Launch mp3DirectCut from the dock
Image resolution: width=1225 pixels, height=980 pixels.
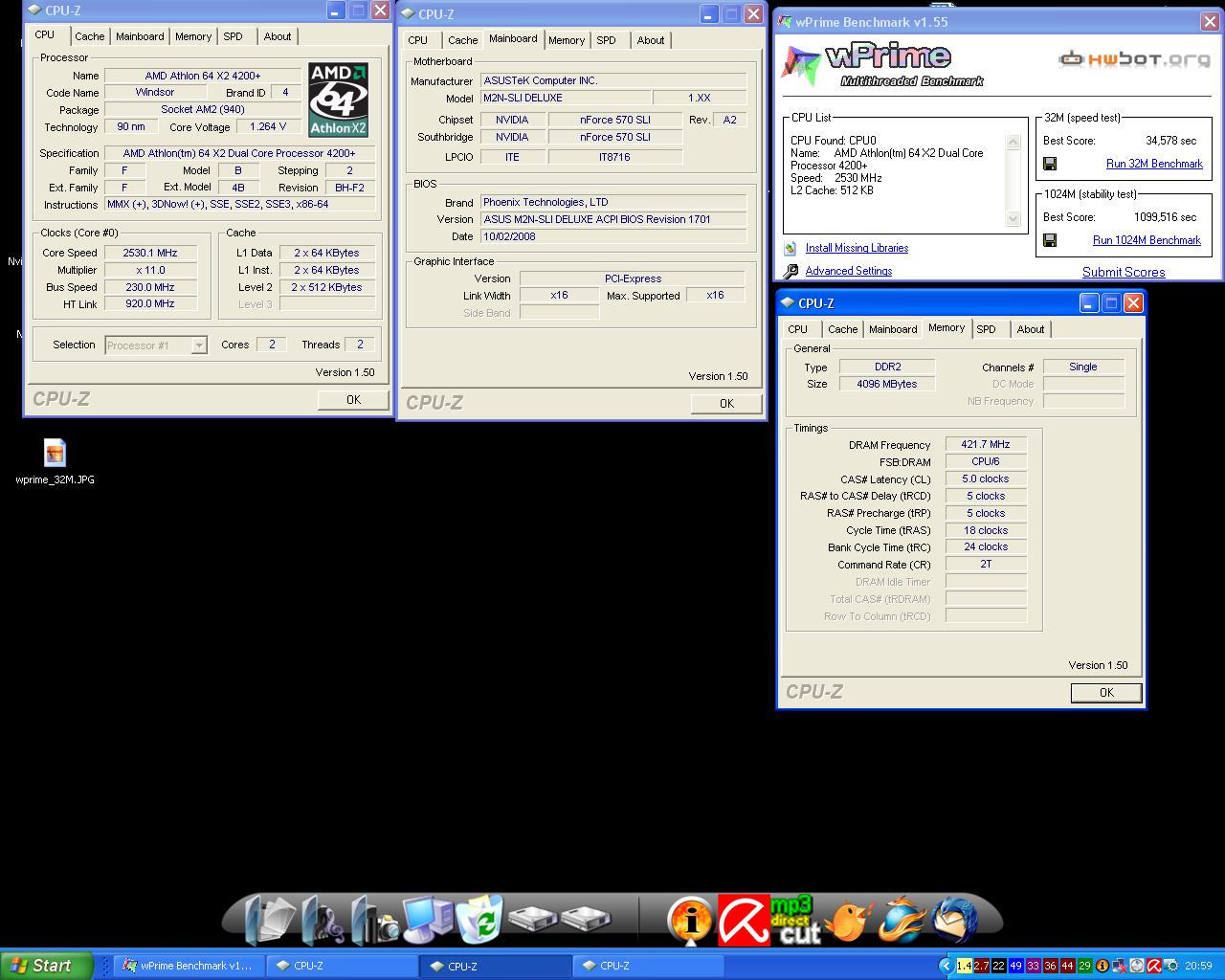tap(795, 920)
